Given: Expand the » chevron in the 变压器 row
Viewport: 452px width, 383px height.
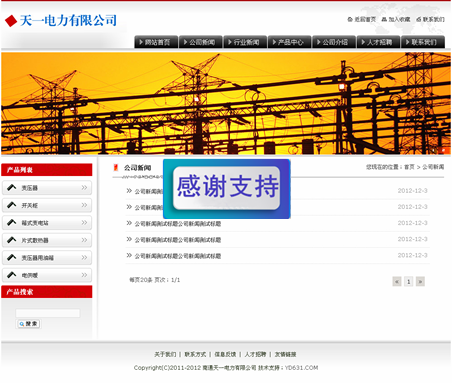Looking at the screenshot, I should (84, 188).
